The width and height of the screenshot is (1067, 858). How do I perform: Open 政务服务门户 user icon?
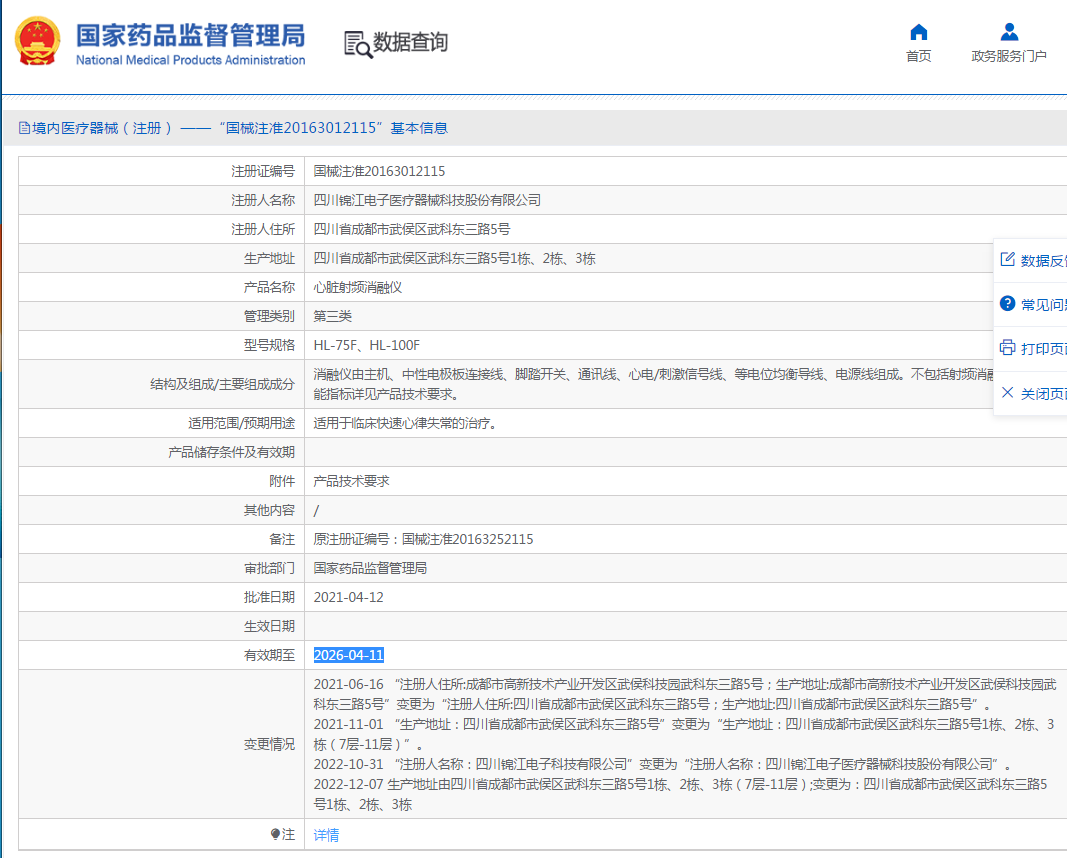coord(1009,32)
